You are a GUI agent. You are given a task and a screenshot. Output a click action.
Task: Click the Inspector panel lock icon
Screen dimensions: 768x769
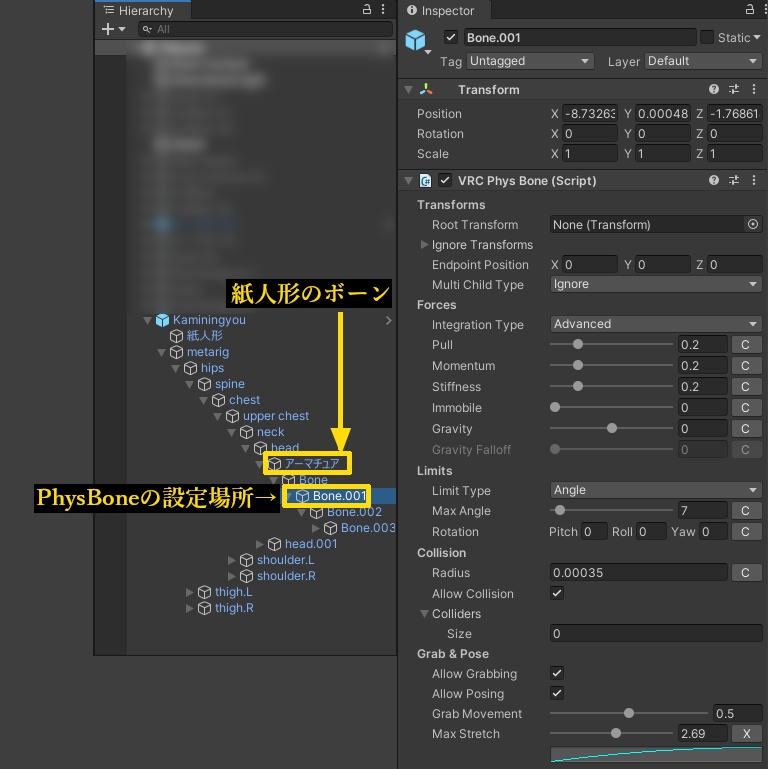click(749, 9)
